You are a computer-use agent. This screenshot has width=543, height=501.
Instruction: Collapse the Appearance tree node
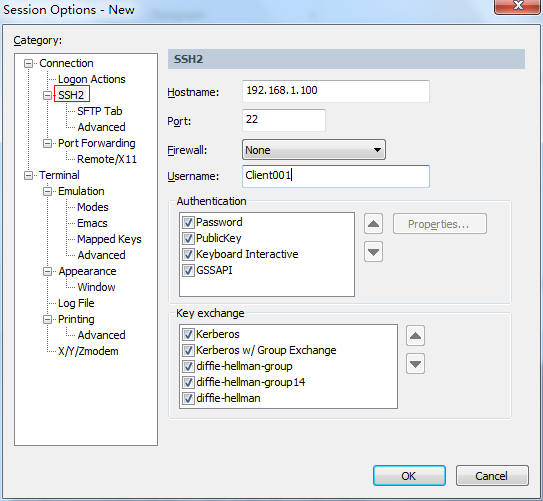point(47,271)
